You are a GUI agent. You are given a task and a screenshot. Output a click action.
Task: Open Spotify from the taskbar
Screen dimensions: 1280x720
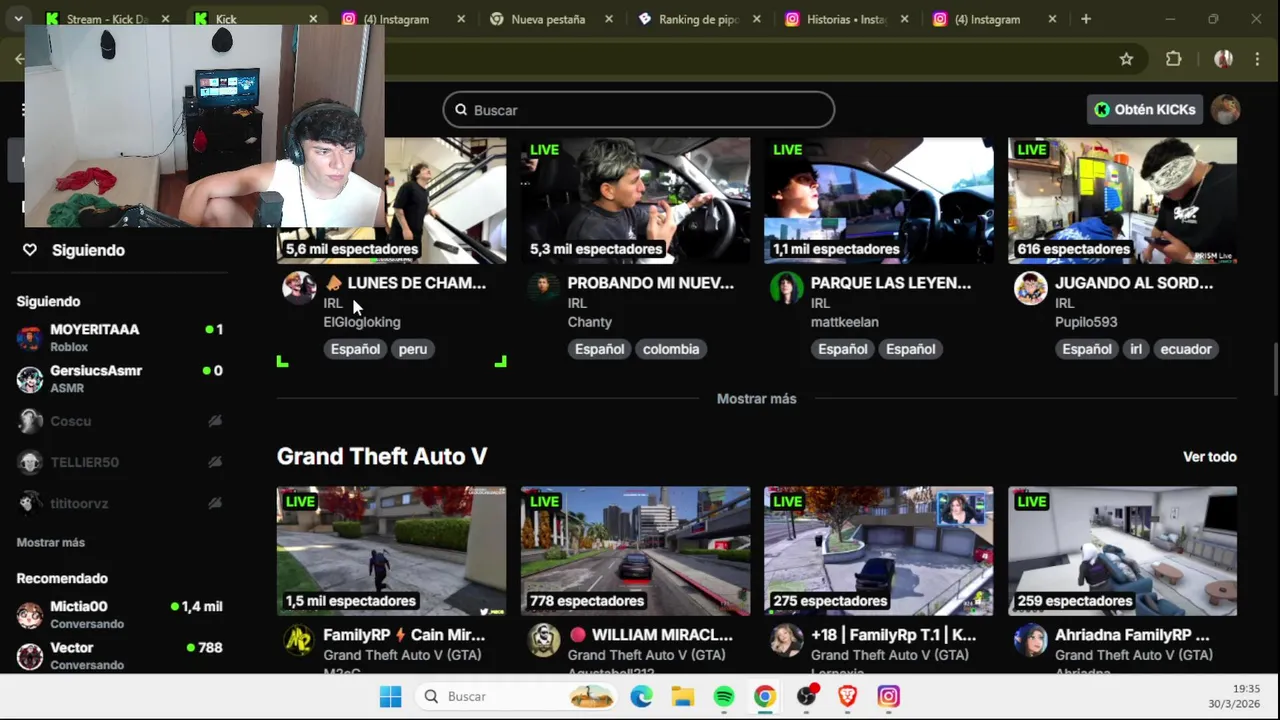pyautogui.click(x=724, y=697)
